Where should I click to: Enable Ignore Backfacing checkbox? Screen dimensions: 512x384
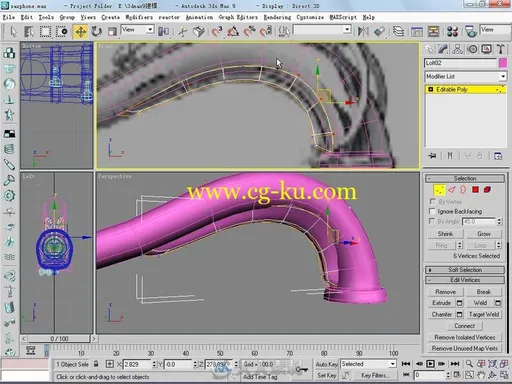[x=432, y=211]
